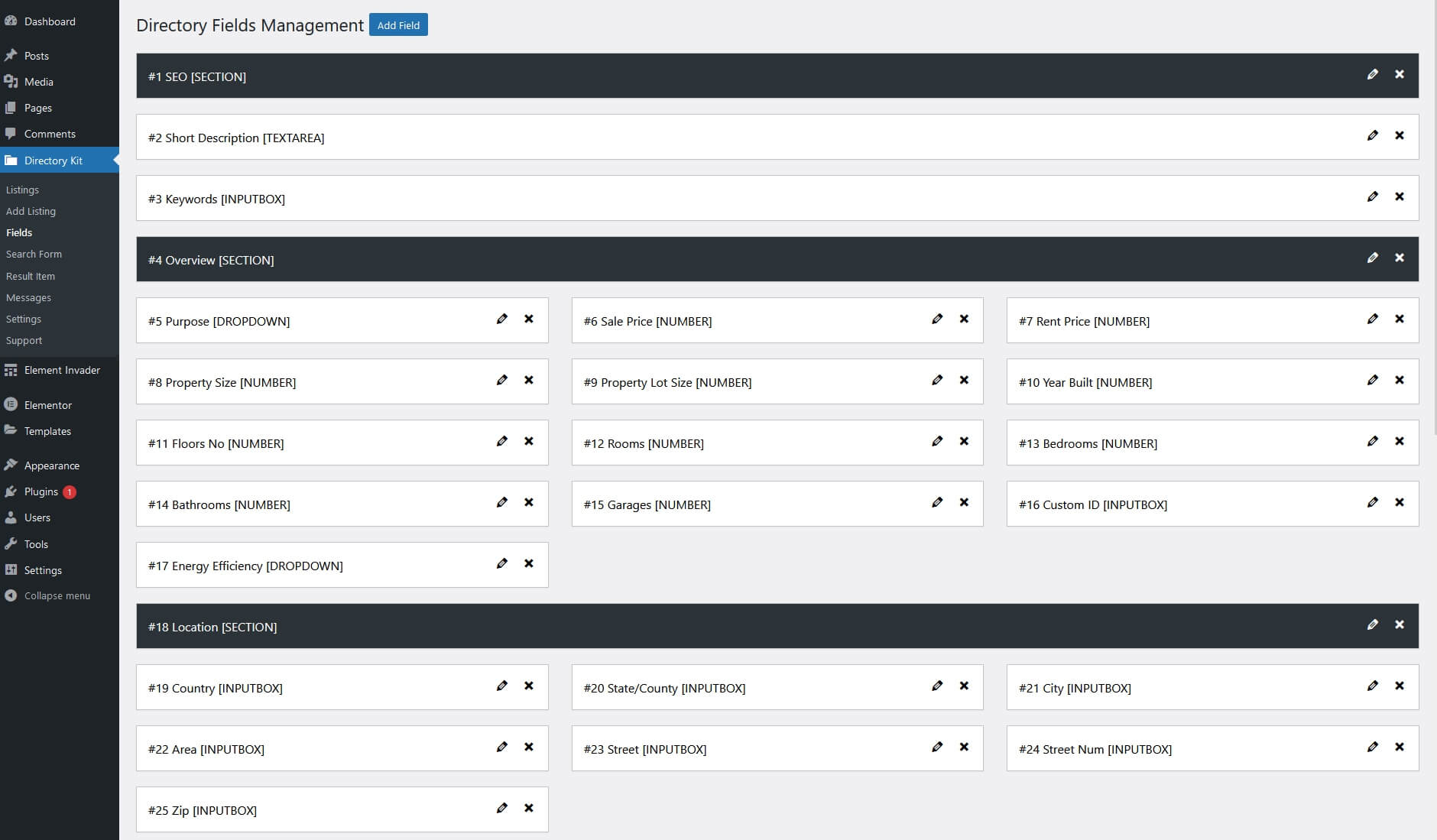Switch to the Listings page
The height and width of the screenshot is (840, 1437).
point(22,190)
